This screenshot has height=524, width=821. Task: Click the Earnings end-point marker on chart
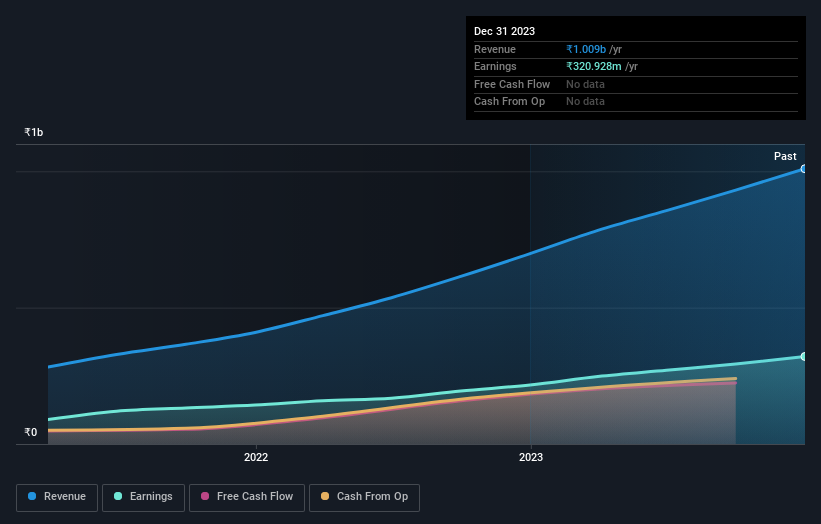[804, 356]
